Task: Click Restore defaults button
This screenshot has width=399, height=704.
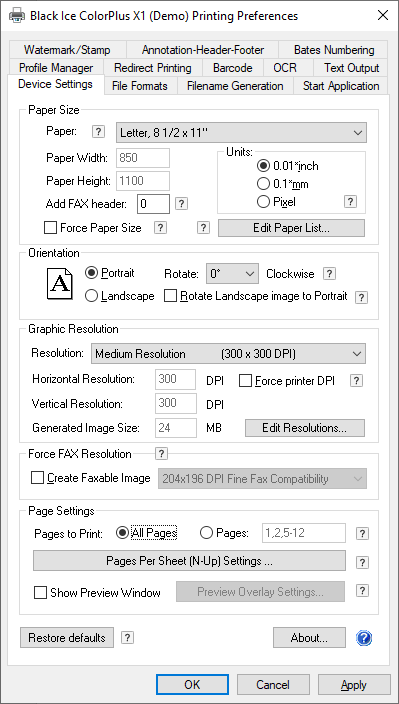Action: pyautogui.click(x=67, y=638)
